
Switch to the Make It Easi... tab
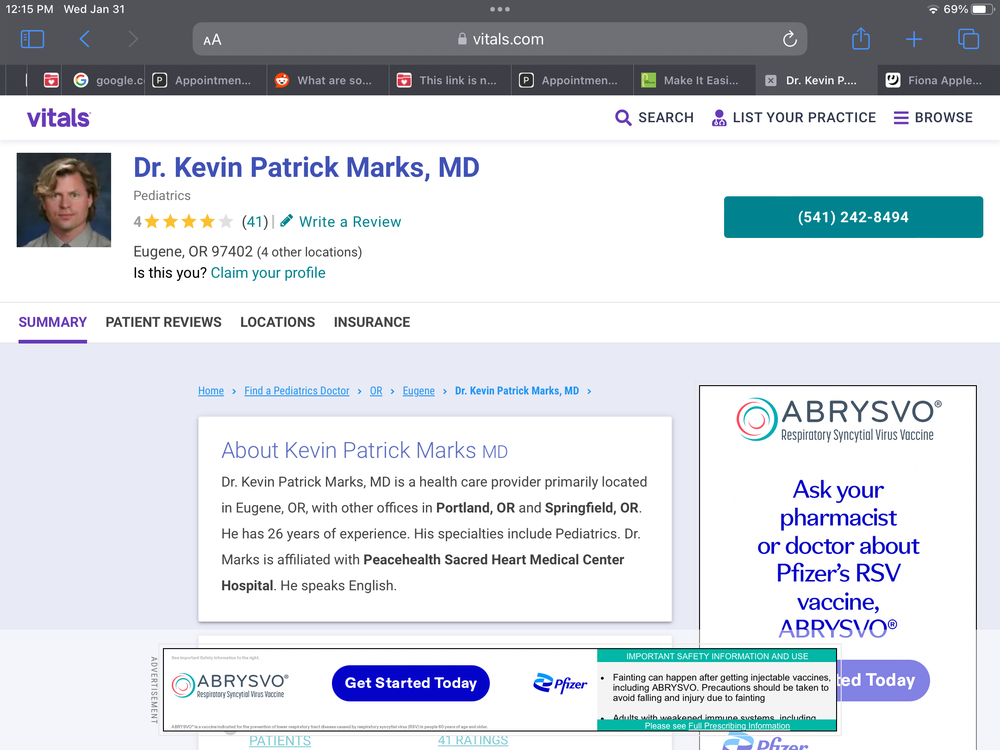click(695, 80)
